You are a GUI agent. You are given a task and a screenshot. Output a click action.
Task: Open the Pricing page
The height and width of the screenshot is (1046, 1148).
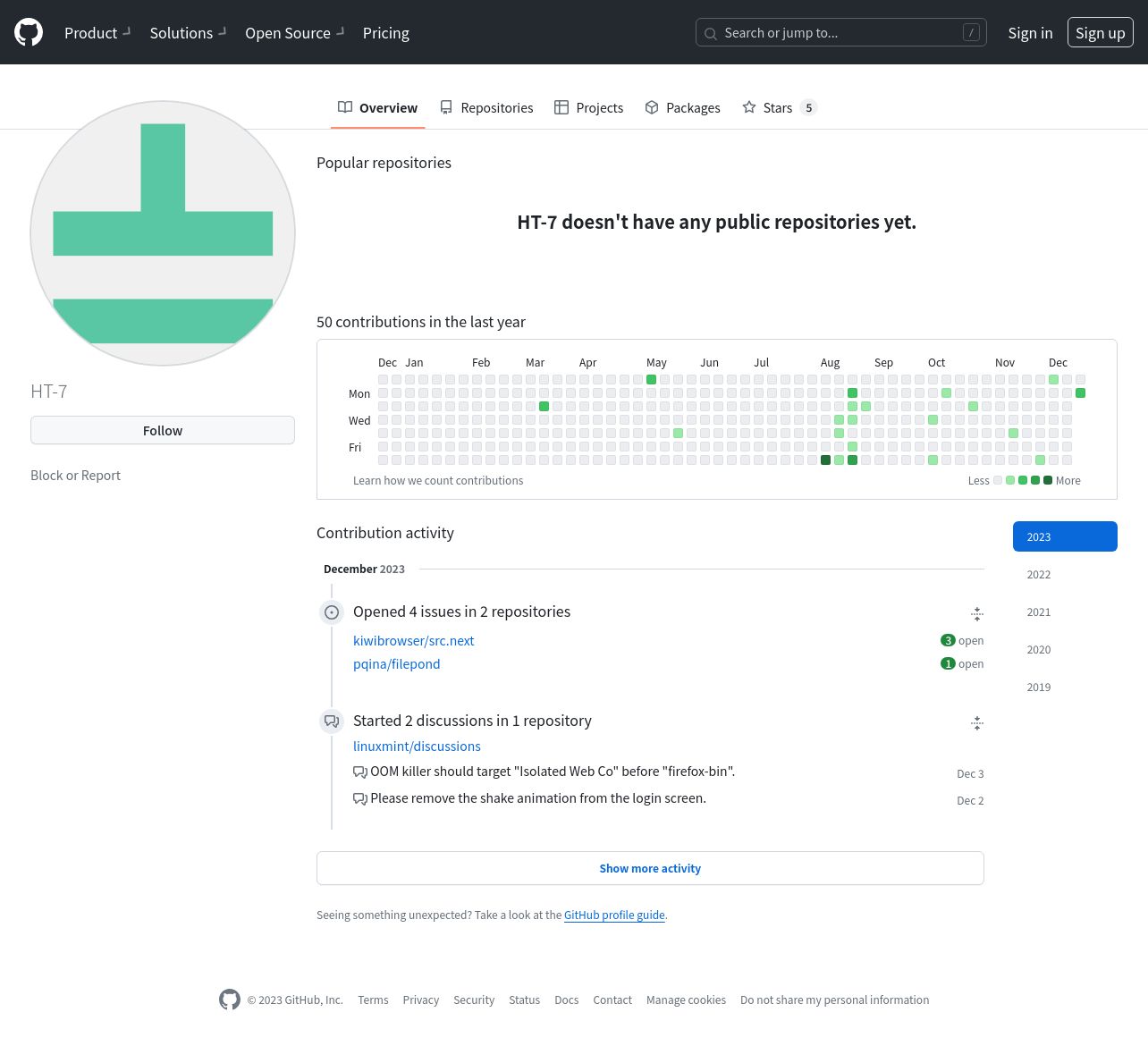[x=386, y=33]
